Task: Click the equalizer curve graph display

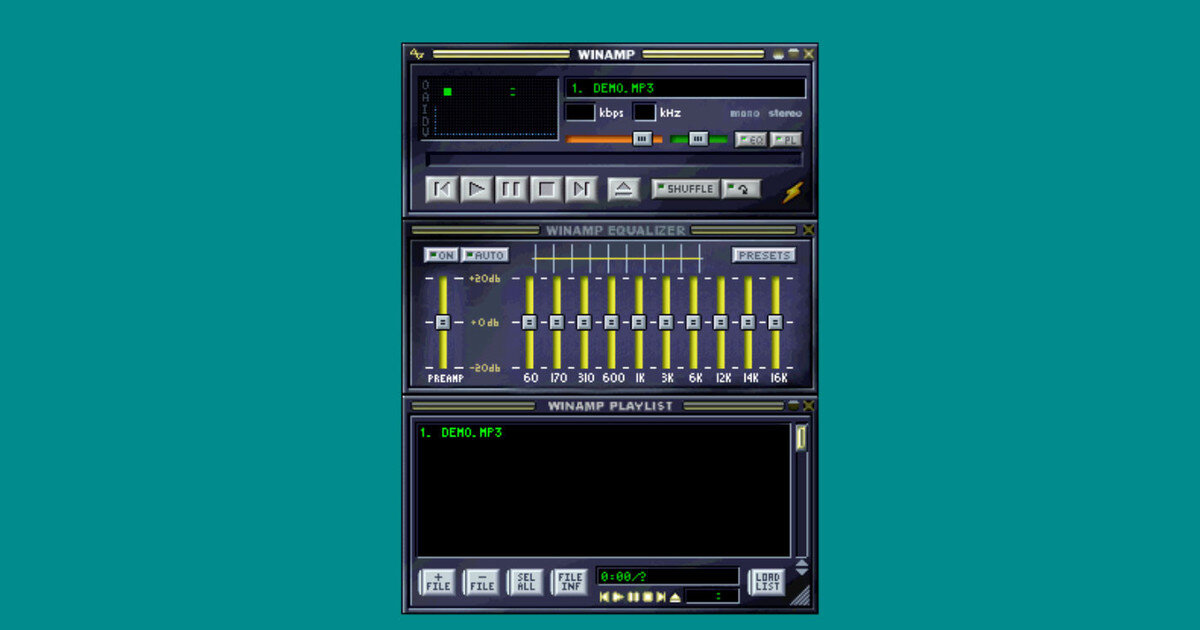Action: [617, 259]
